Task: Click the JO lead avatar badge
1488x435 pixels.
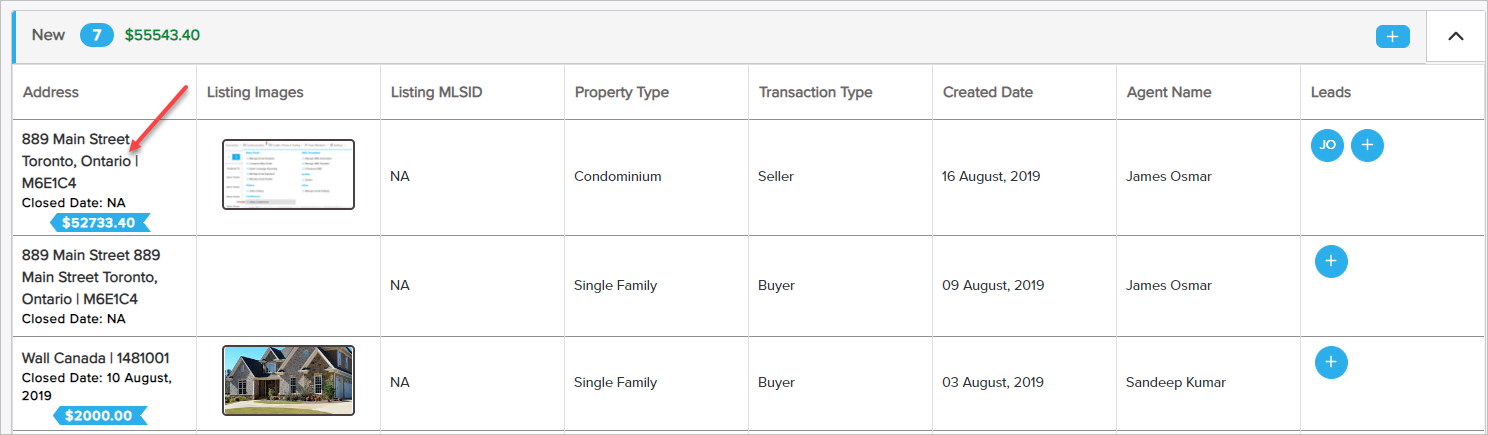Action: coord(1327,145)
